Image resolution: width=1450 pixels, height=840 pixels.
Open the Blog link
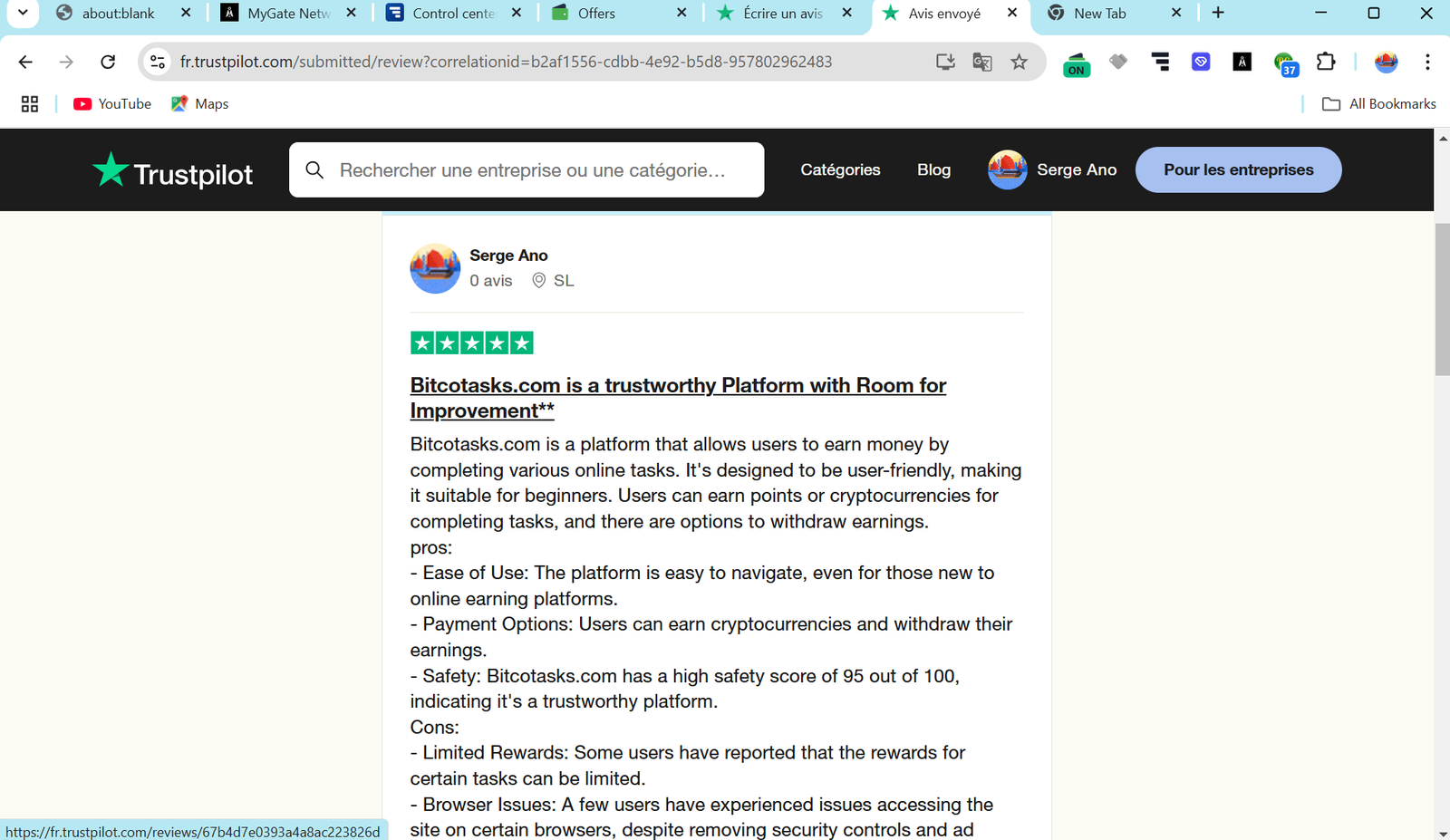coord(933,170)
